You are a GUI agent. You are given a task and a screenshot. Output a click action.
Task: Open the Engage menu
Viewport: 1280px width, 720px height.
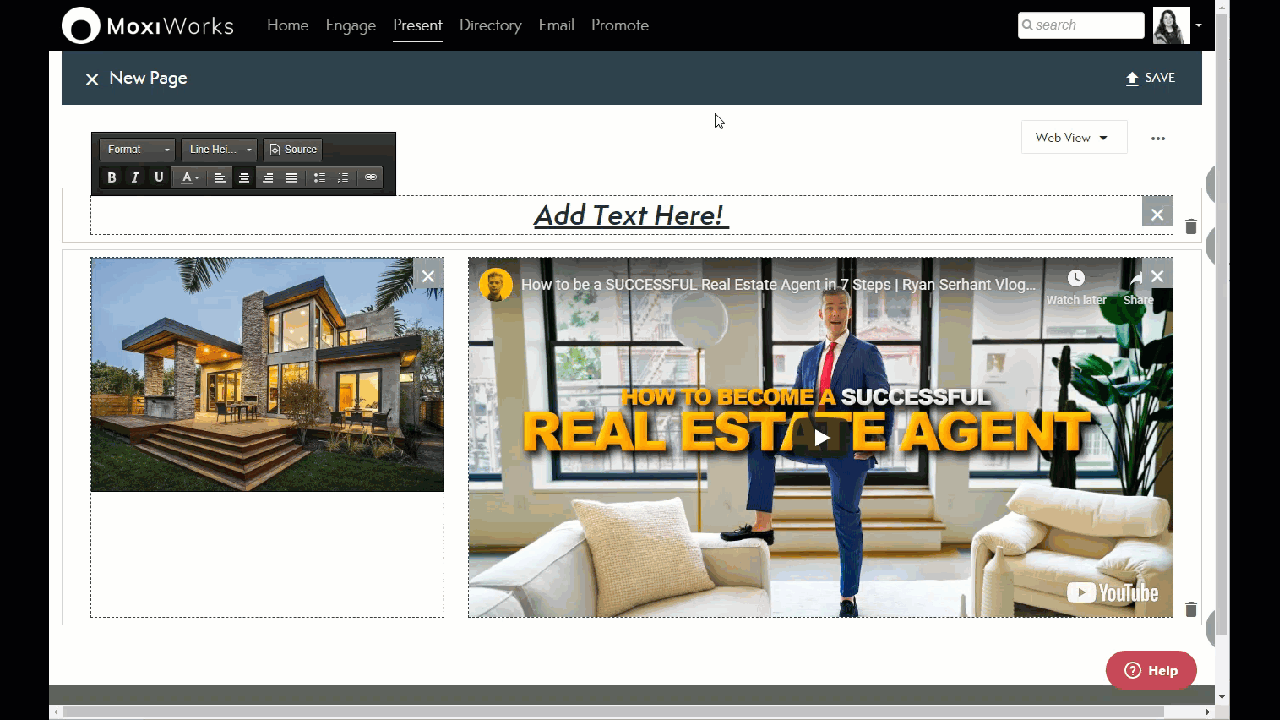click(351, 25)
